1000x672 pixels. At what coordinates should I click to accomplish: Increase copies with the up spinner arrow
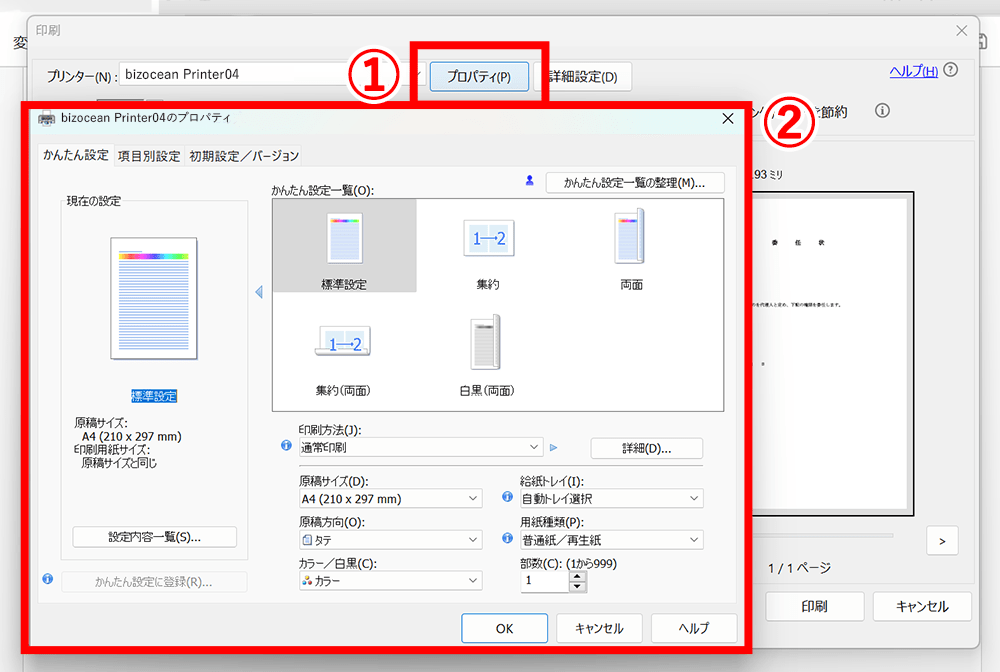tap(577, 576)
